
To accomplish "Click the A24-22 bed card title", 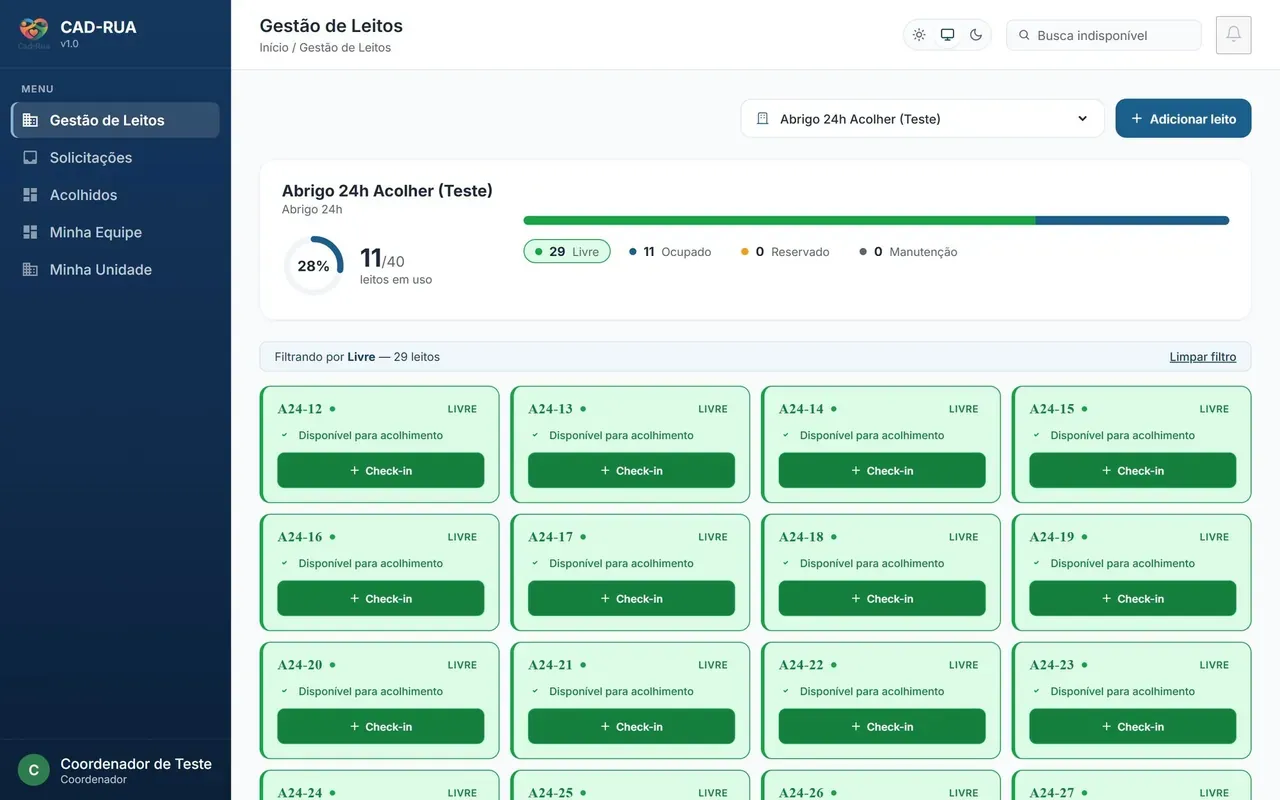I will (801, 665).
